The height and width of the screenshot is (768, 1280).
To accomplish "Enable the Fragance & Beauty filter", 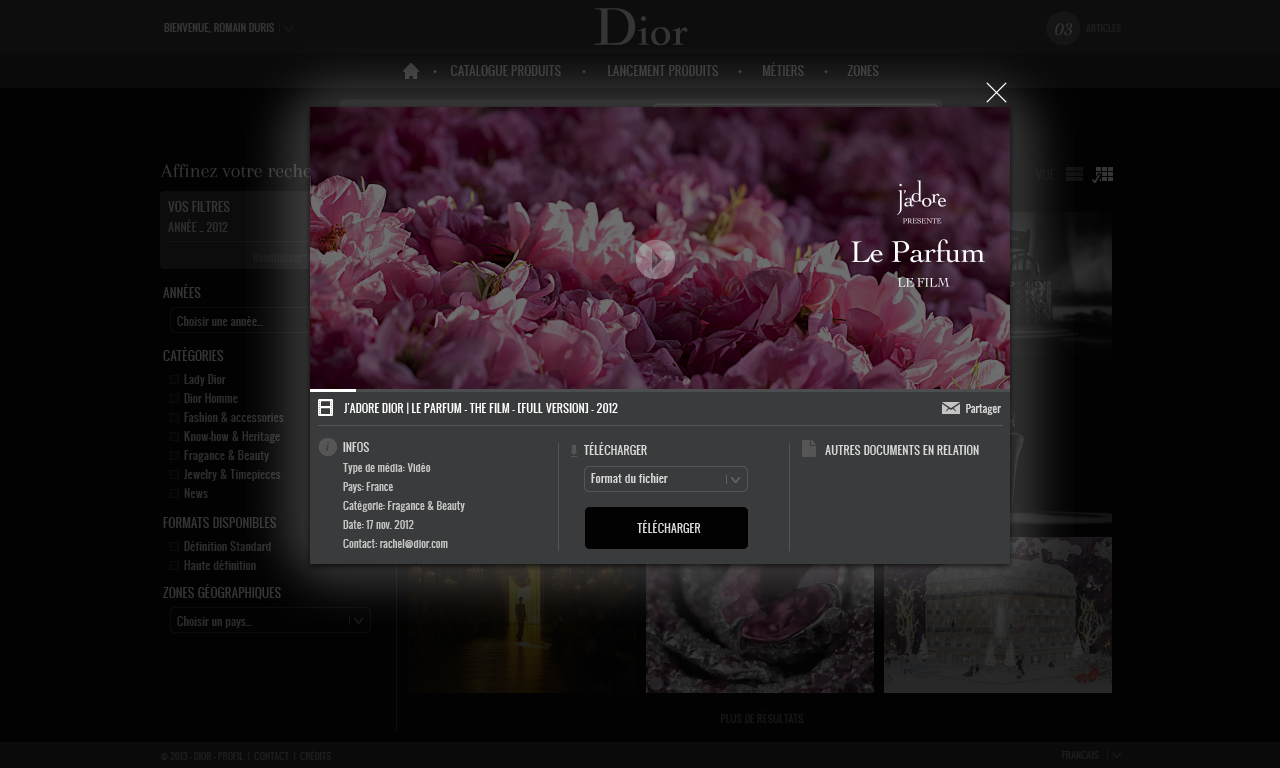I will click(174, 454).
